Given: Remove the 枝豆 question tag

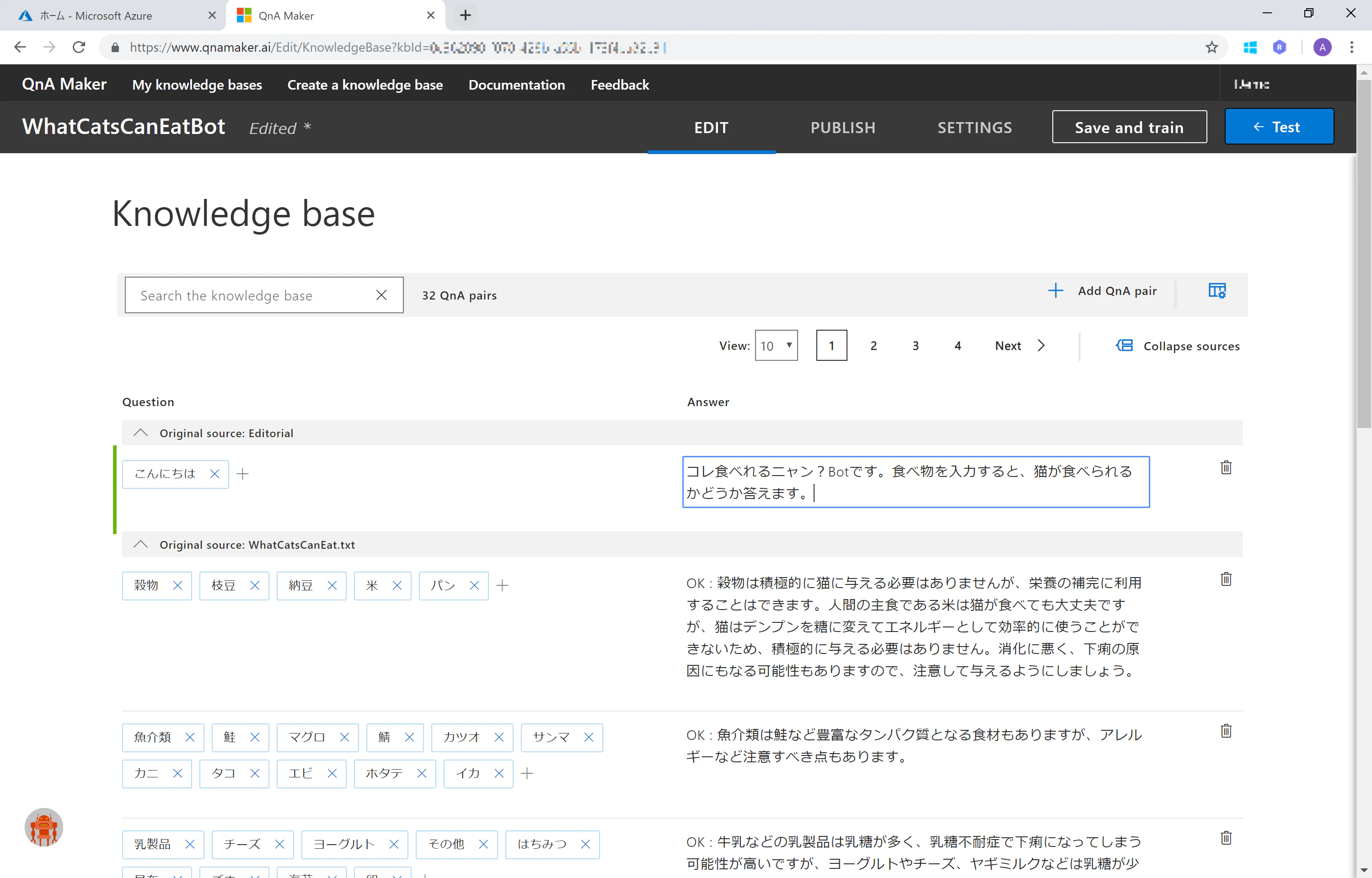Looking at the screenshot, I should point(255,585).
